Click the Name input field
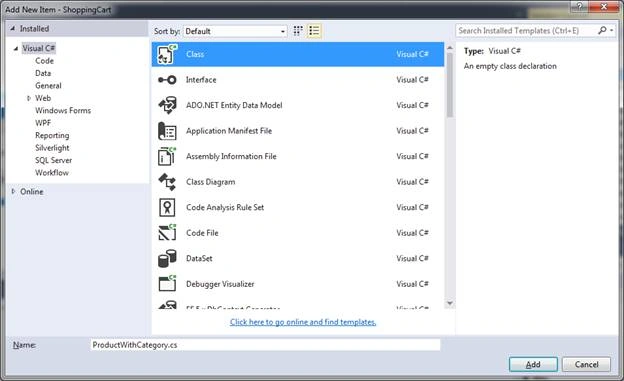Image resolution: width=624 pixels, height=381 pixels. [x=265, y=345]
